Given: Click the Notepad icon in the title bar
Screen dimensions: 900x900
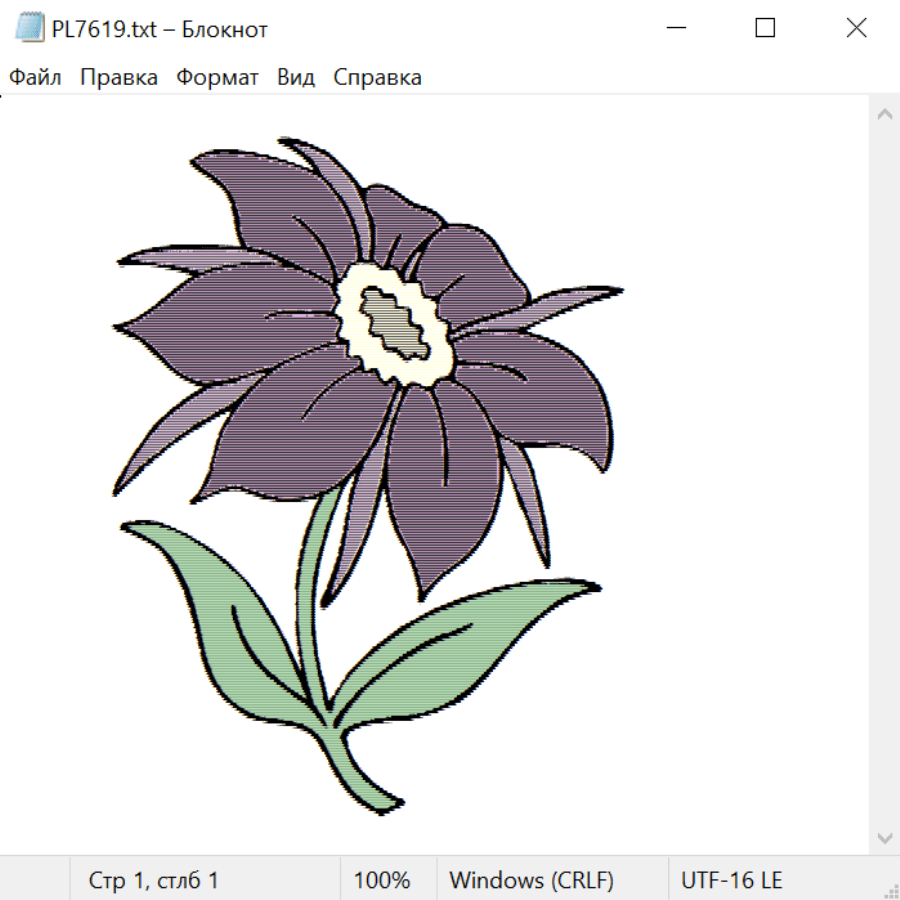Looking at the screenshot, I should tap(30, 29).
